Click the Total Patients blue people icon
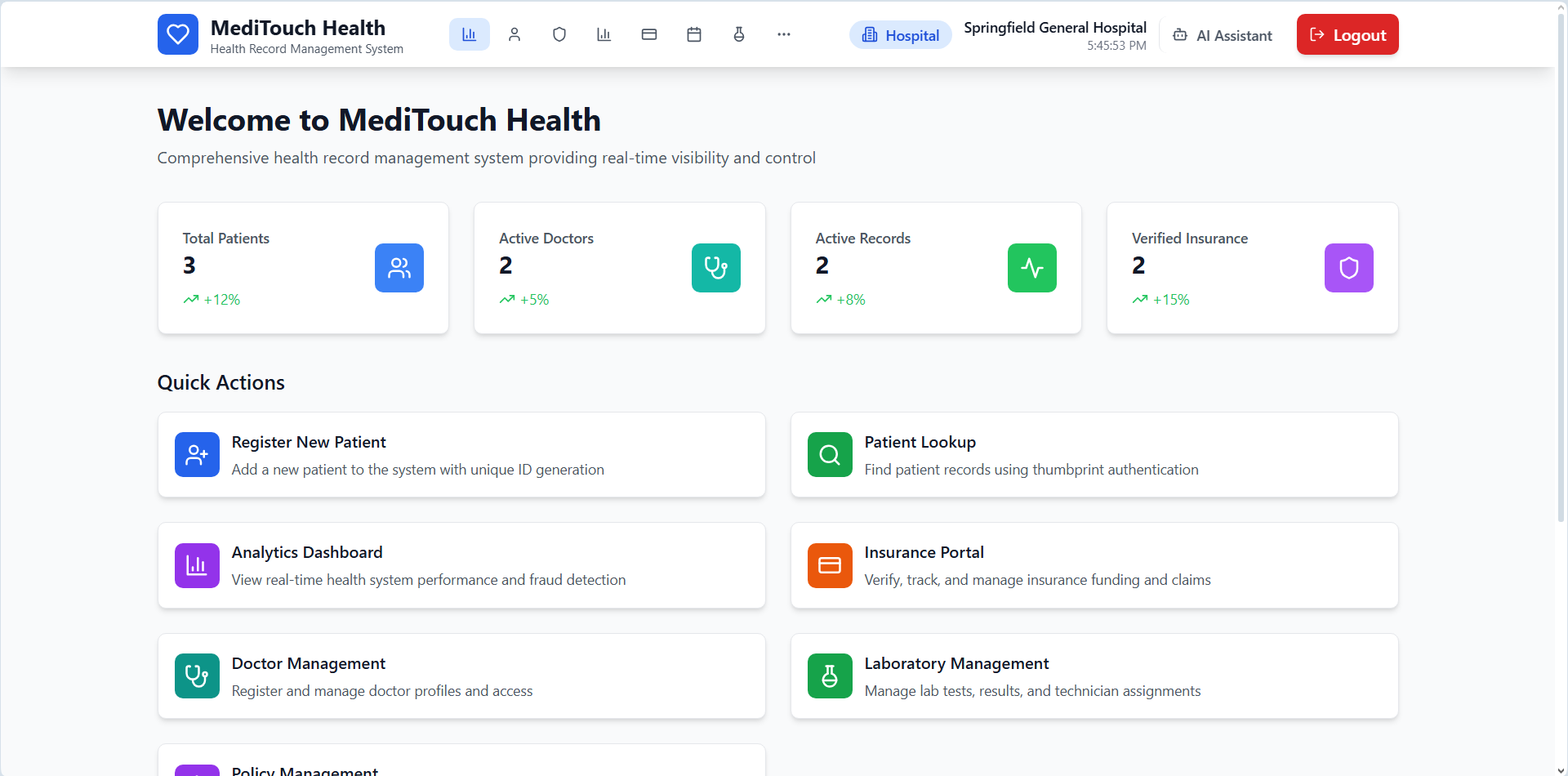Viewport: 1568px width, 776px height. tap(399, 268)
